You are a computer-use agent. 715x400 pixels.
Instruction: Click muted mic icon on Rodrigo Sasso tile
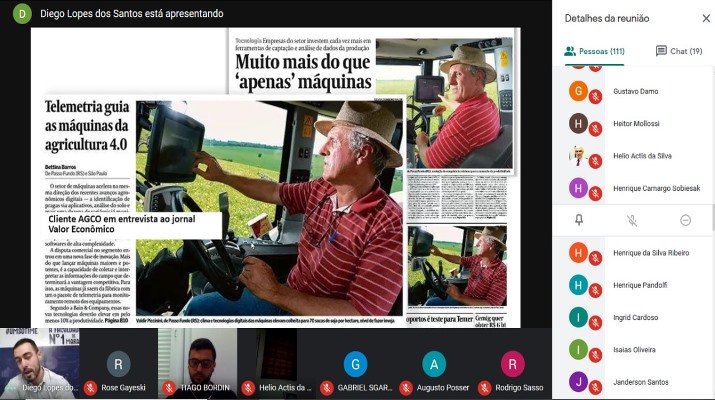(484, 388)
